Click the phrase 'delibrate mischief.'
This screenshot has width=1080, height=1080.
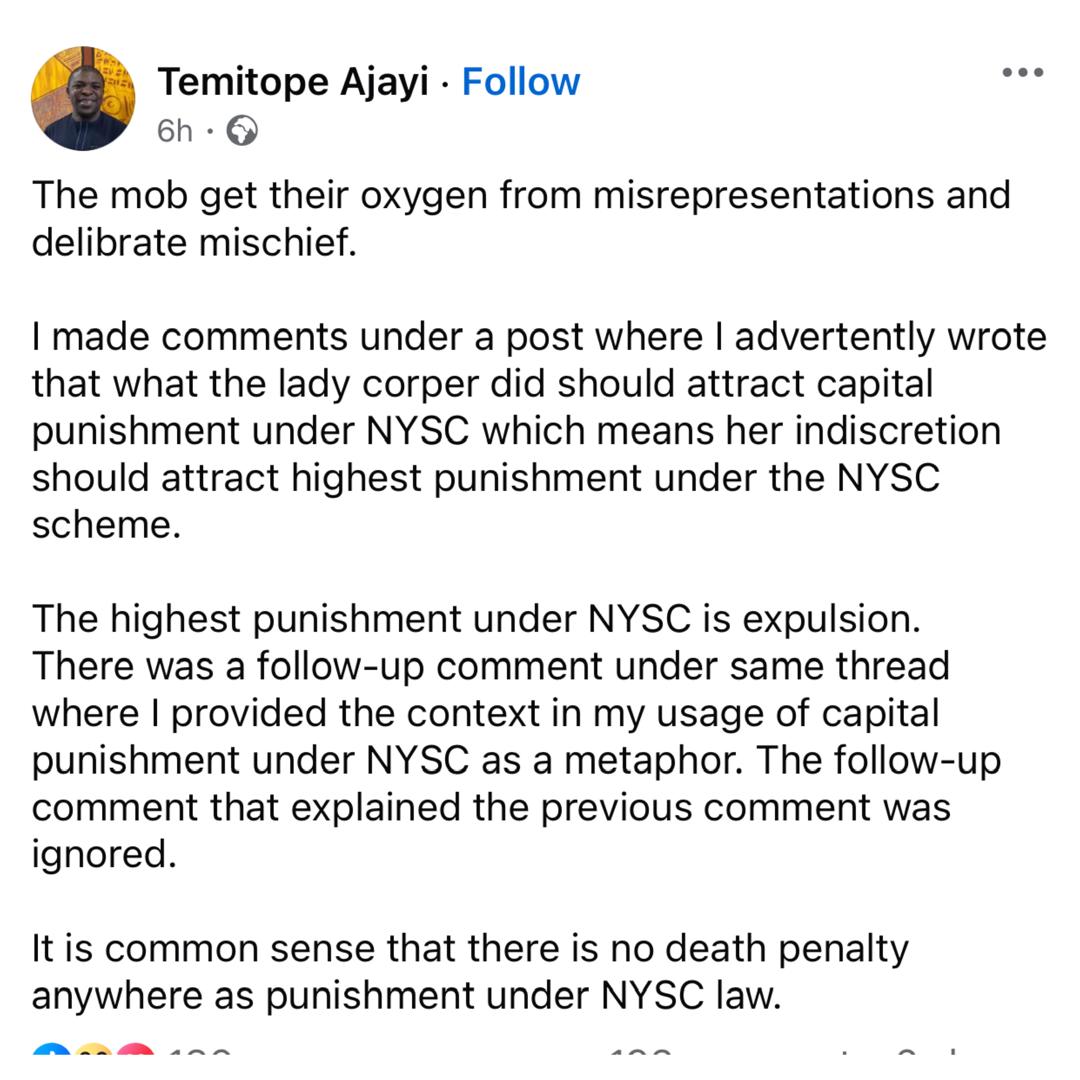pyautogui.click(x=194, y=242)
